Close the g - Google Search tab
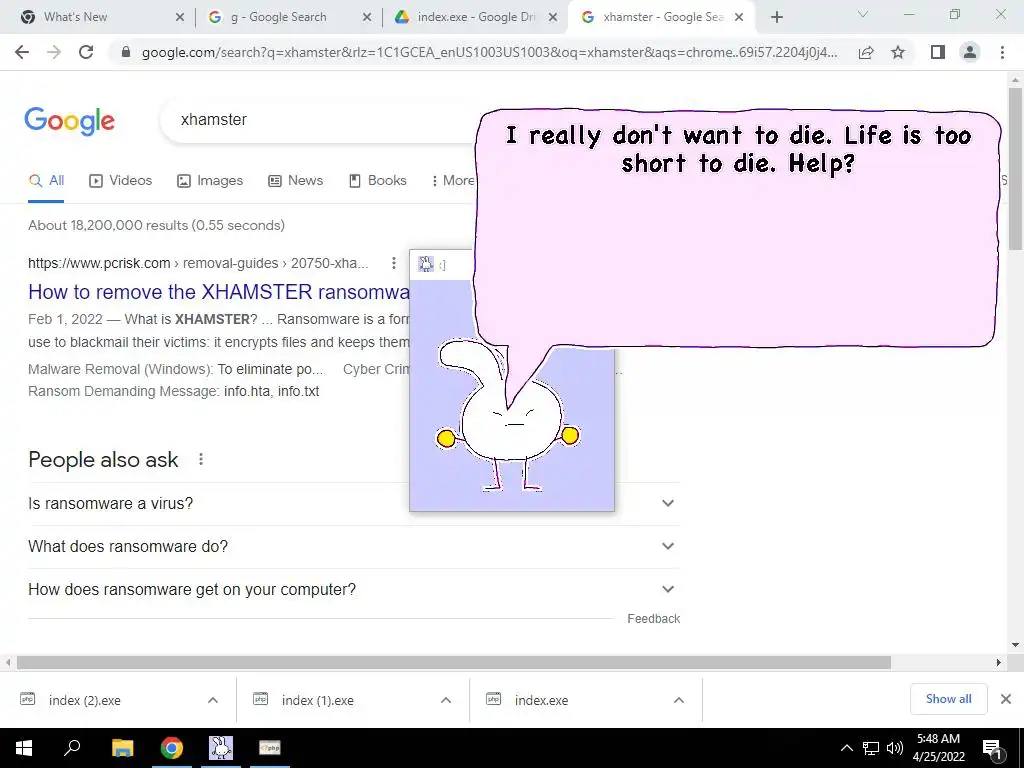 [367, 17]
